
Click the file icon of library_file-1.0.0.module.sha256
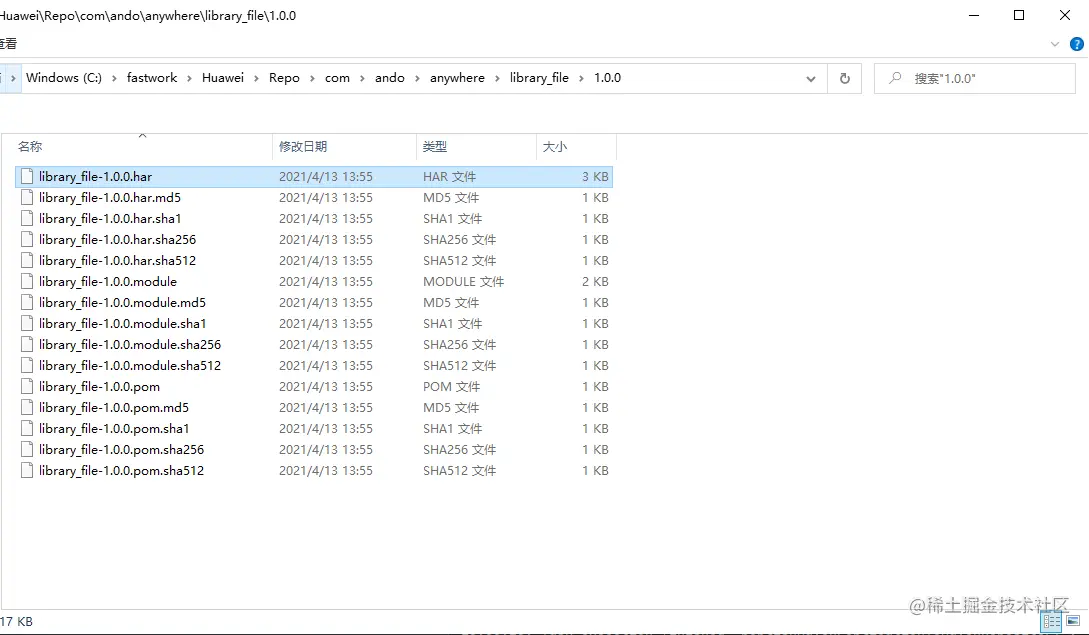pyautogui.click(x=27, y=345)
